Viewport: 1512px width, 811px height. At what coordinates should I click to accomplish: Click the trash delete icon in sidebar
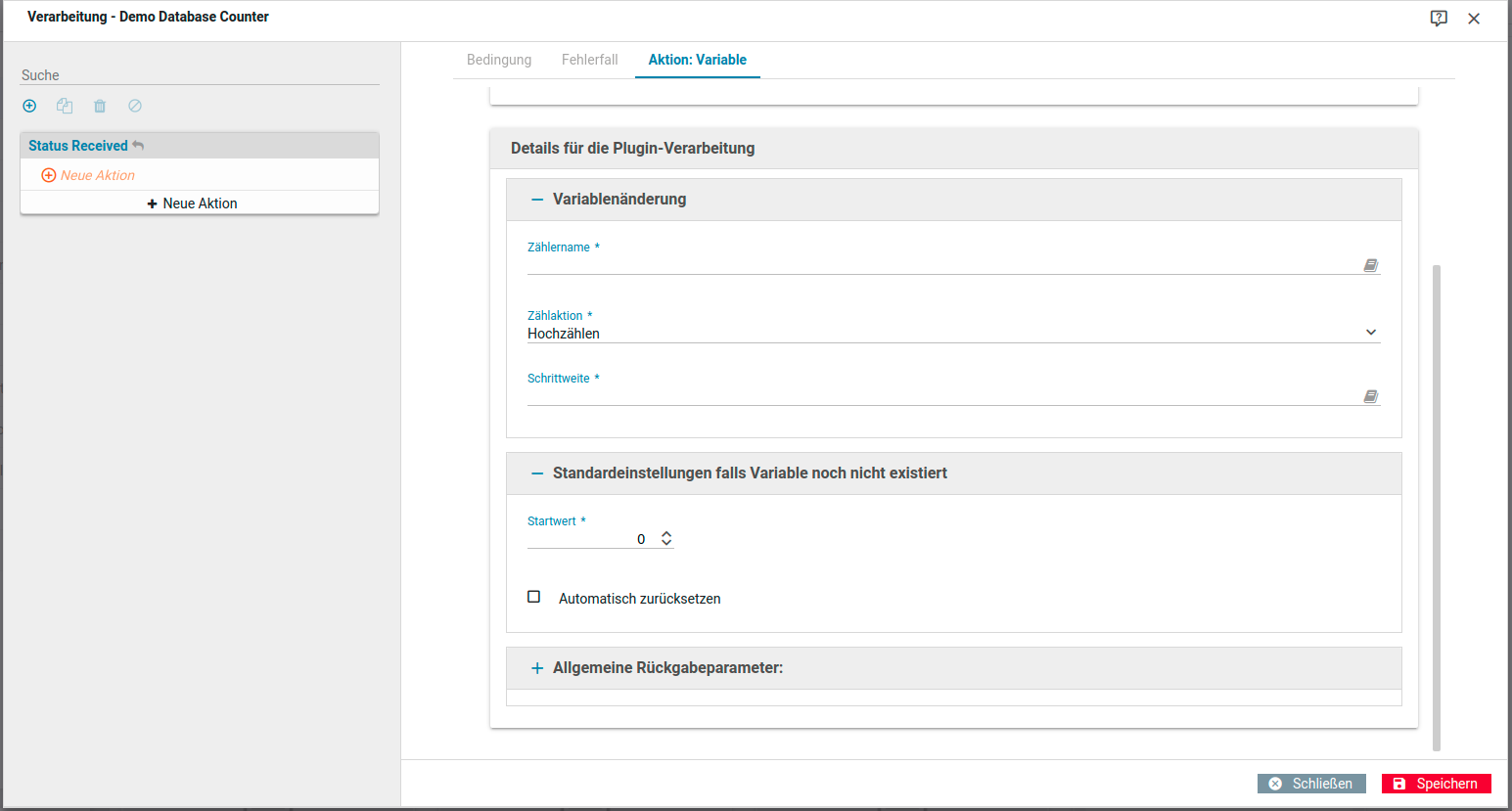click(x=100, y=106)
